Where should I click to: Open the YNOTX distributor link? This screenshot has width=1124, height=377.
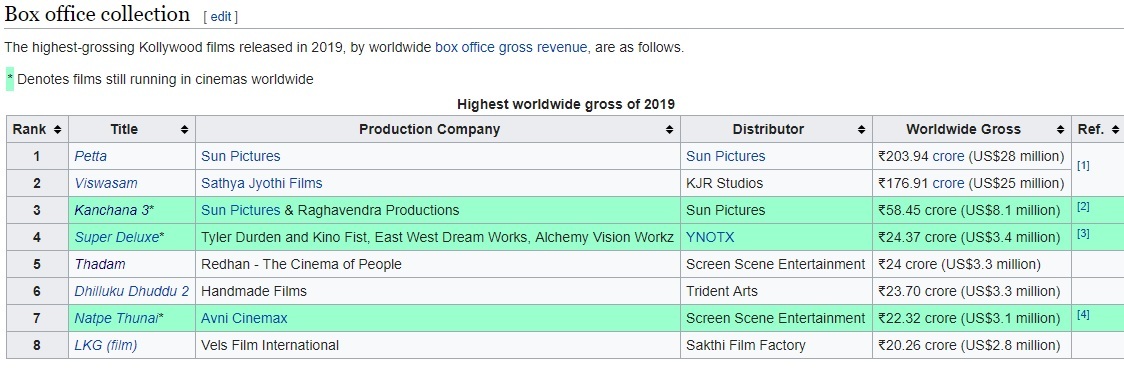(x=710, y=237)
